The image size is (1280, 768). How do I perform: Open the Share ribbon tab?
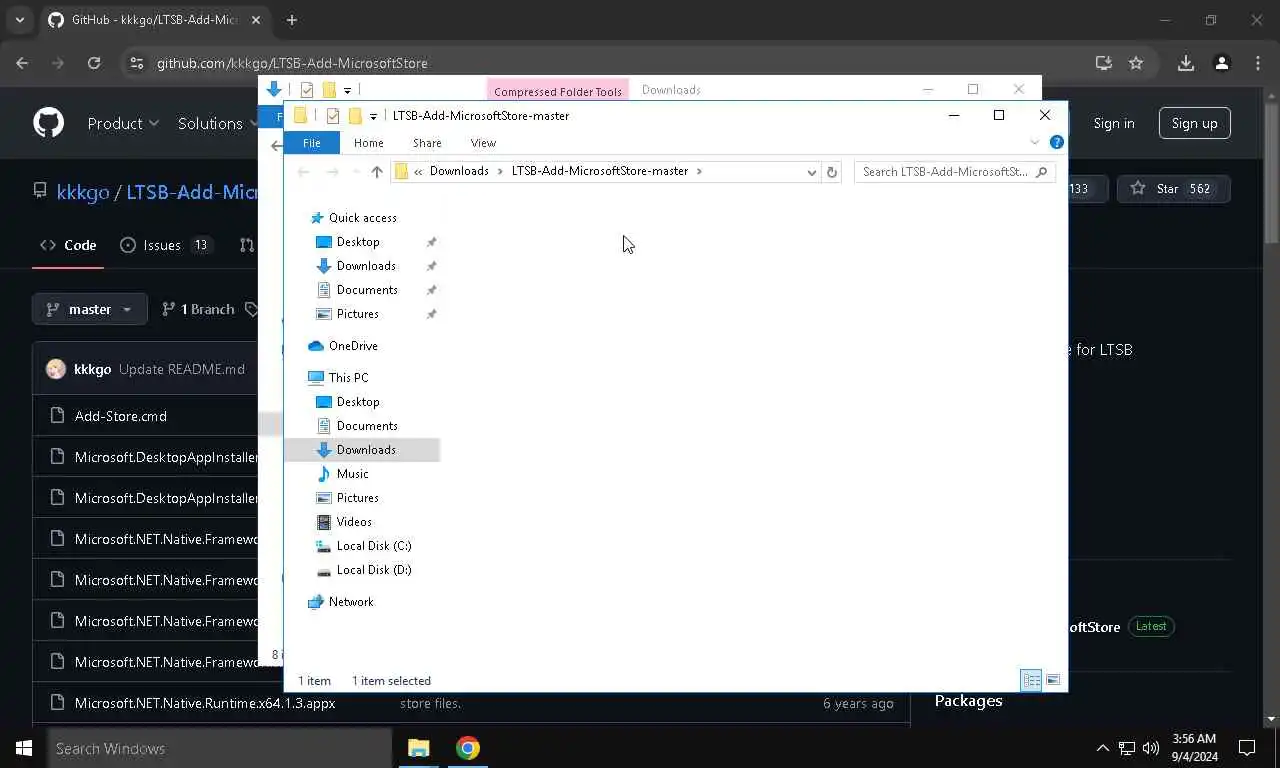427,143
